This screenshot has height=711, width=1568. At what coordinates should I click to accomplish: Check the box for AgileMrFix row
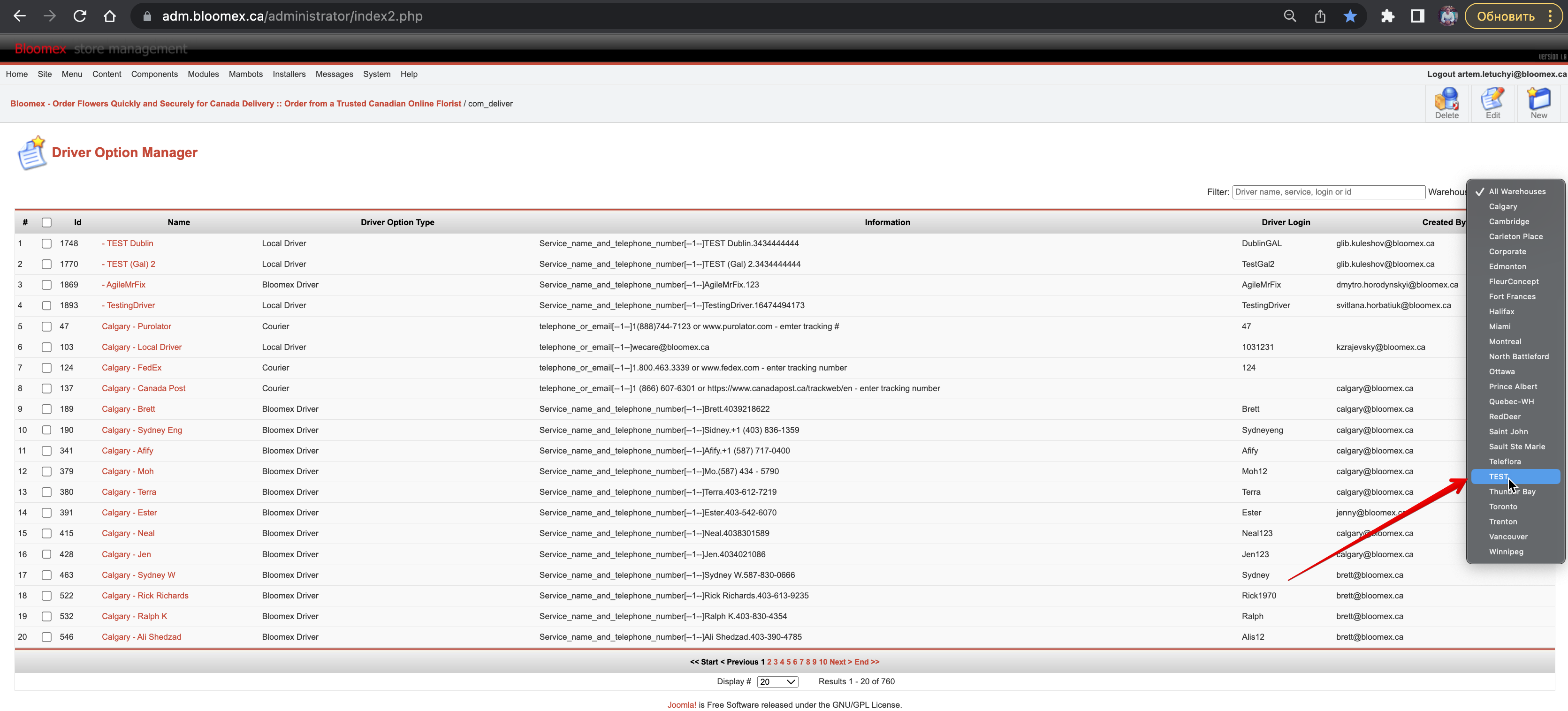pyautogui.click(x=46, y=285)
